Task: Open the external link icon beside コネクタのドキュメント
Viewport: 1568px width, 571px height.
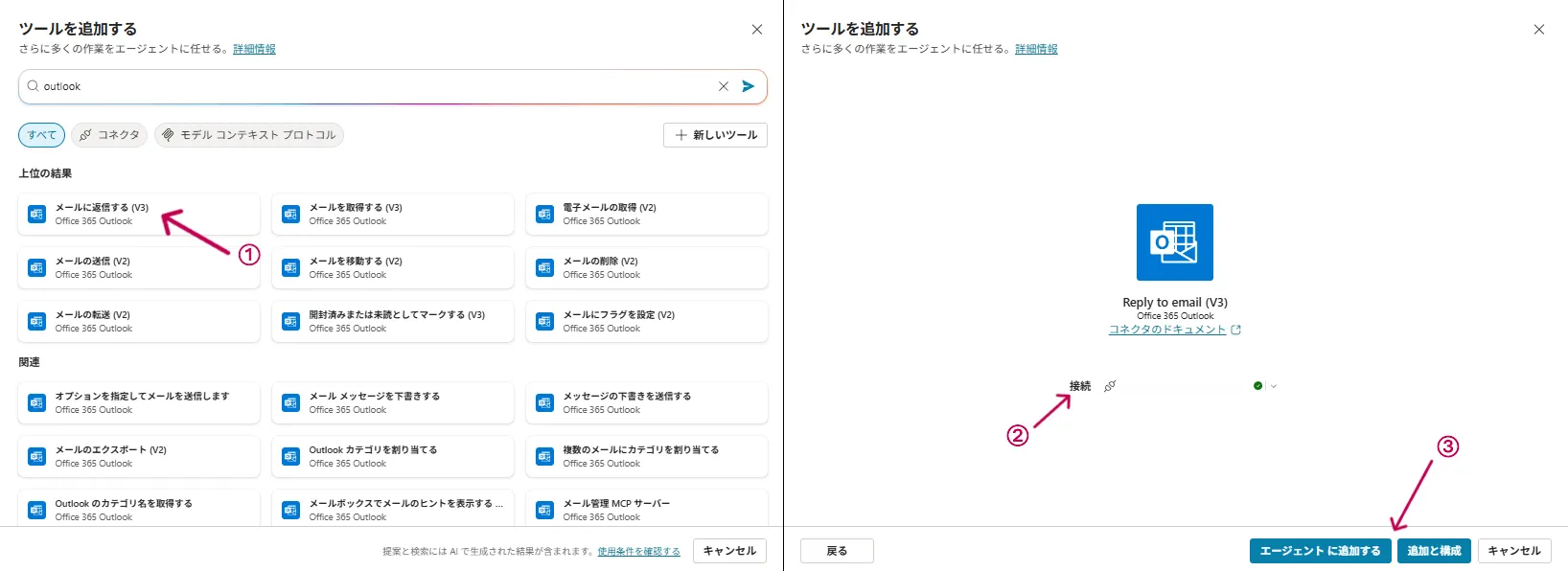Action: pyautogui.click(x=1236, y=330)
